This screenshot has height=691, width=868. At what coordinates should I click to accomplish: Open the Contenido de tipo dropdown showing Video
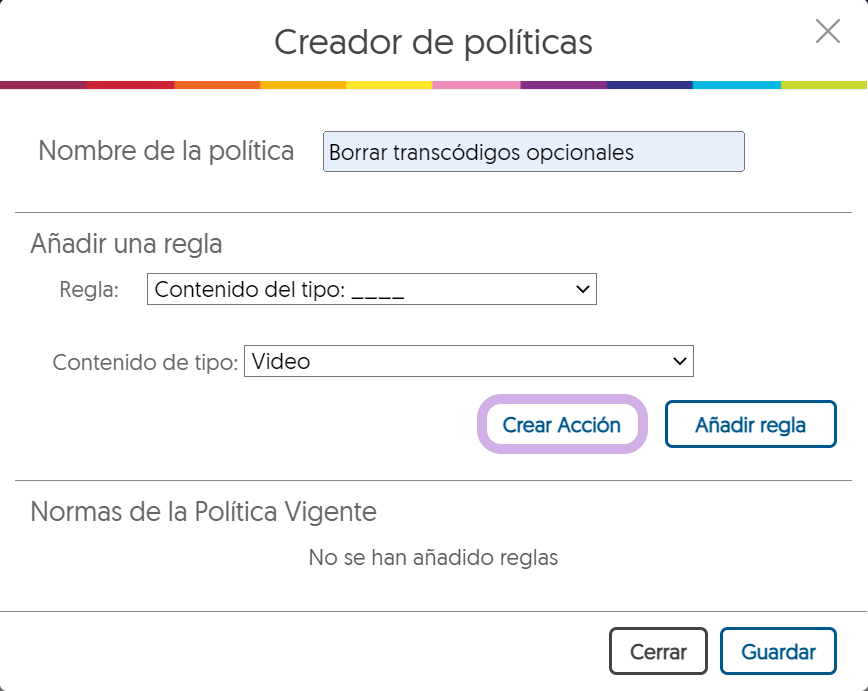[468, 361]
